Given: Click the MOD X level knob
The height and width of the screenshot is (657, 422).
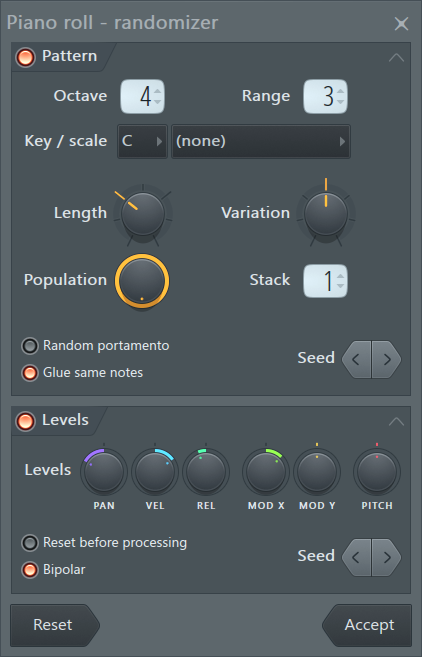Looking at the screenshot, I should 266,472.
